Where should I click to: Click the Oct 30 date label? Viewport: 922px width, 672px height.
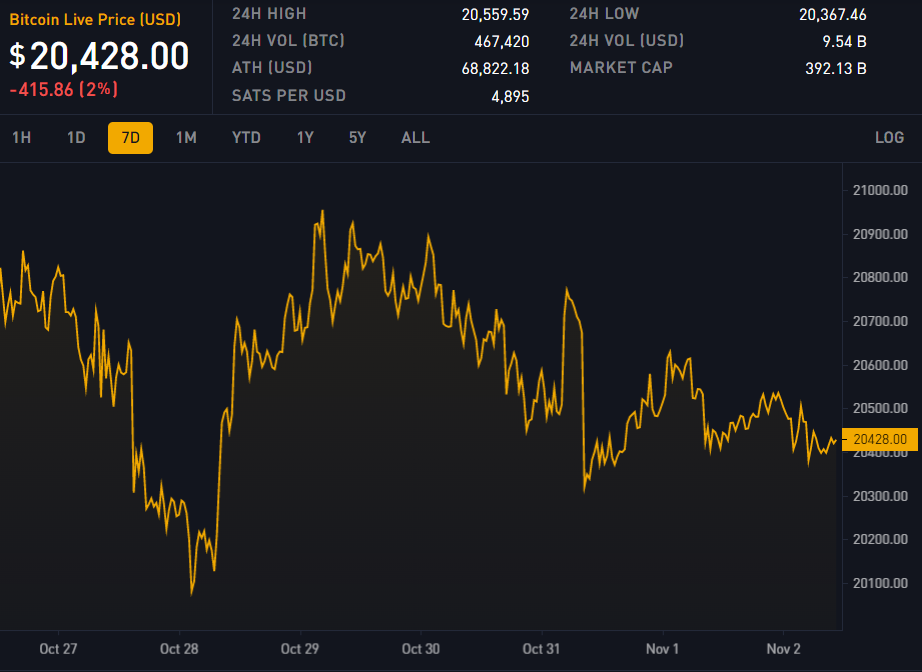coord(421,649)
